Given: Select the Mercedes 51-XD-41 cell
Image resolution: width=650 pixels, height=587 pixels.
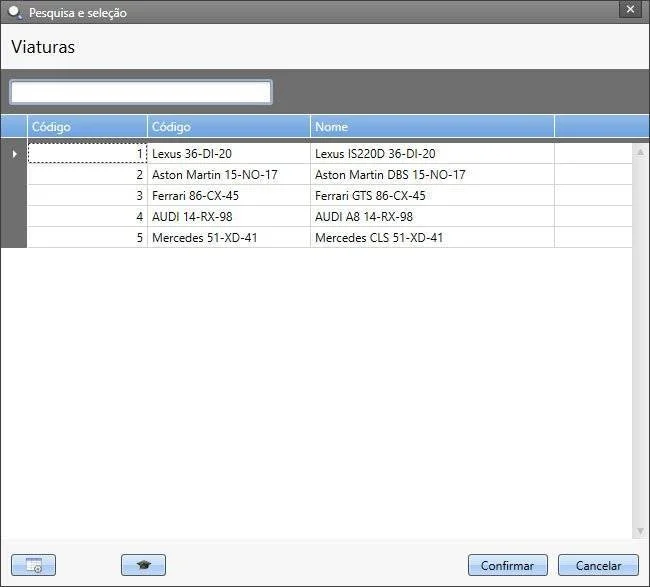Looking at the screenshot, I should point(229,238).
